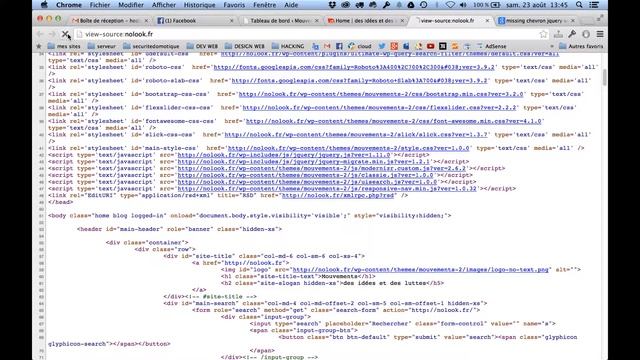Close the view-source:nolook.fr tab
This screenshot has height=360, width=640.
click(x=487, y=20)
